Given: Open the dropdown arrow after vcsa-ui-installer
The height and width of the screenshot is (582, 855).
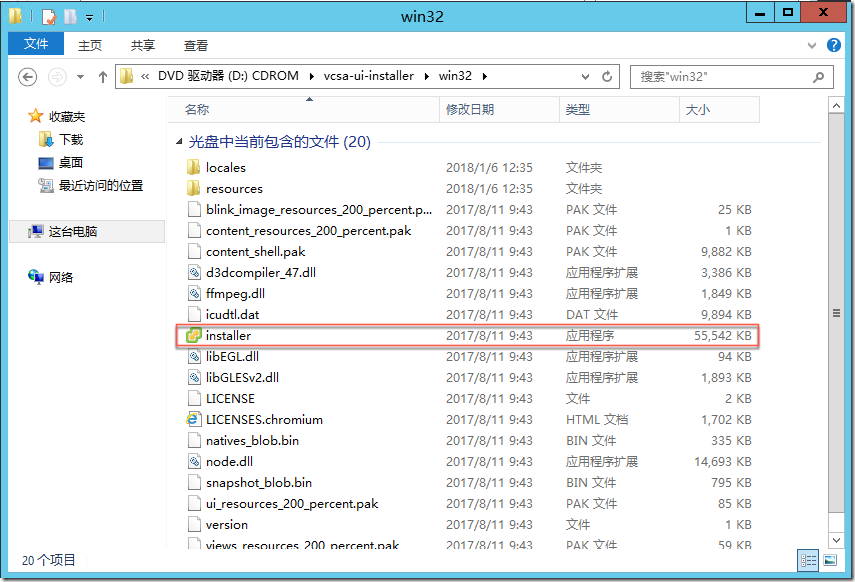Looking at the screenshot, I should pyautogui.click(x=427, y=76).
